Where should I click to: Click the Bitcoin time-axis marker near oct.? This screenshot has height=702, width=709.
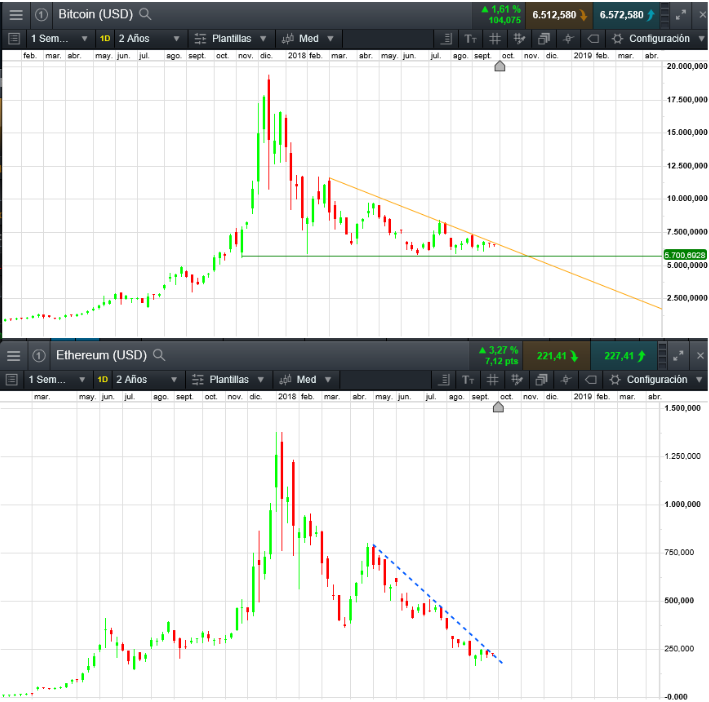(x=500, y=66)
